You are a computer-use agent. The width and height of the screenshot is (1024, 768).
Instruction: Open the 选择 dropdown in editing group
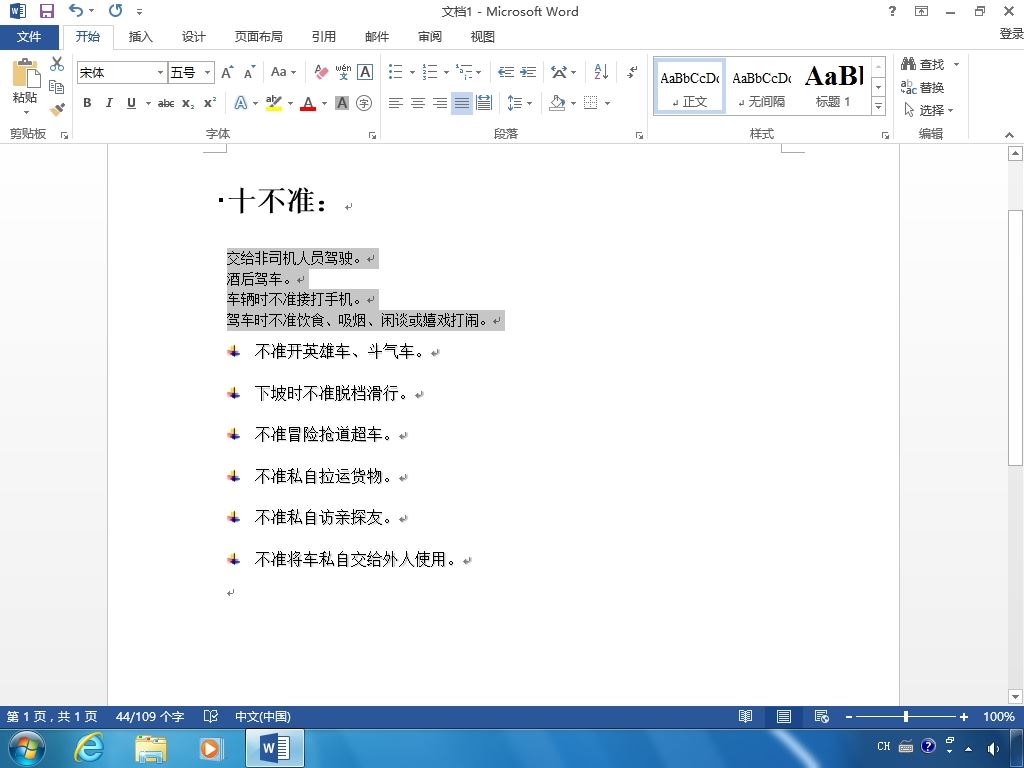point(929,110)
